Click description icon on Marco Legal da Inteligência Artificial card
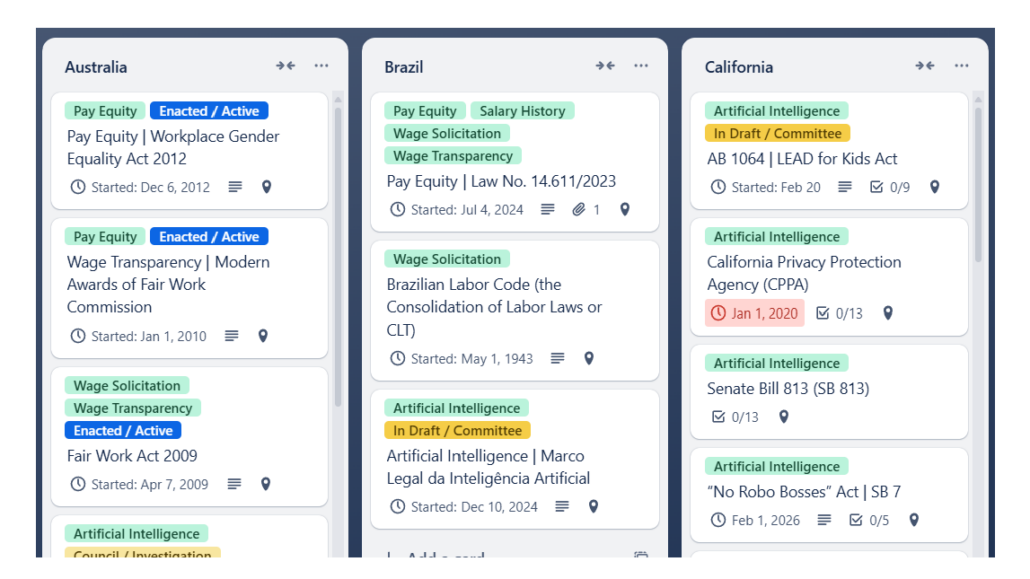Image resolution: width=1030 pixels, height=579 pixels. tap(563, 507)
